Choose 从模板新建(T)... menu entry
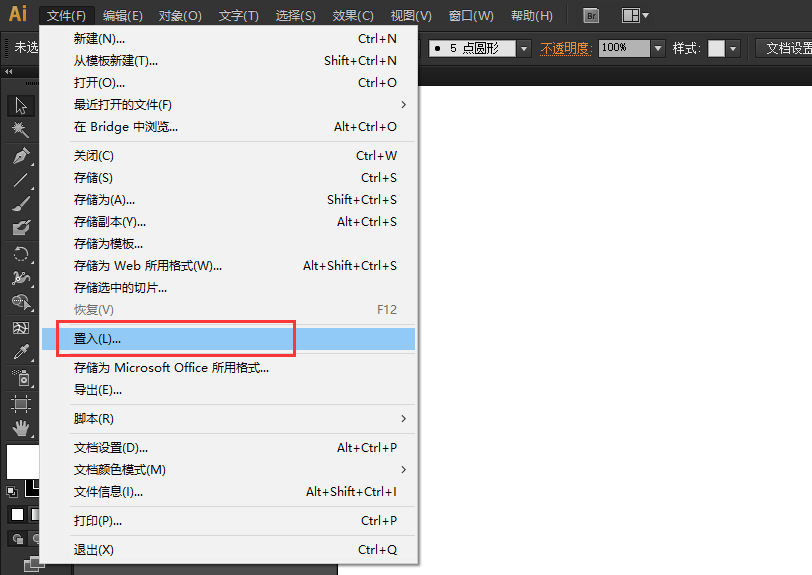Screen dimensions: 812x575 tap(228, 61)
